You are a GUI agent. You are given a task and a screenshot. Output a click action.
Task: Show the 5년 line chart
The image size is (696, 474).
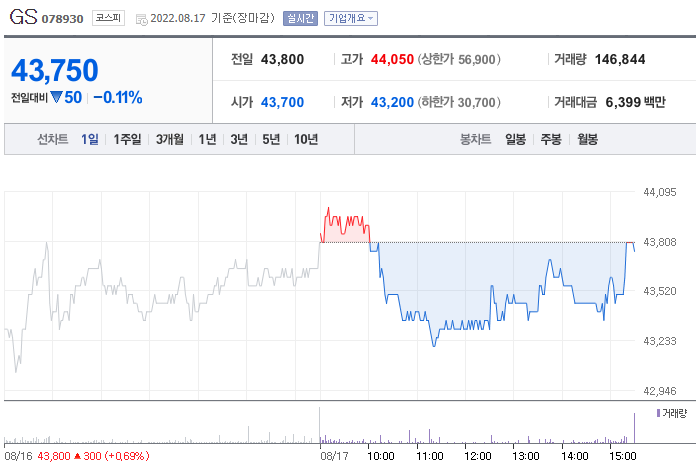coord(271,139)
